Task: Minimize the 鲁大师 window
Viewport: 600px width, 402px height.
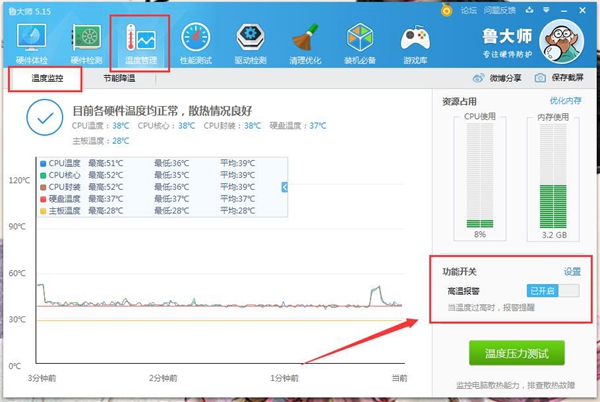Action: (564, 11)
